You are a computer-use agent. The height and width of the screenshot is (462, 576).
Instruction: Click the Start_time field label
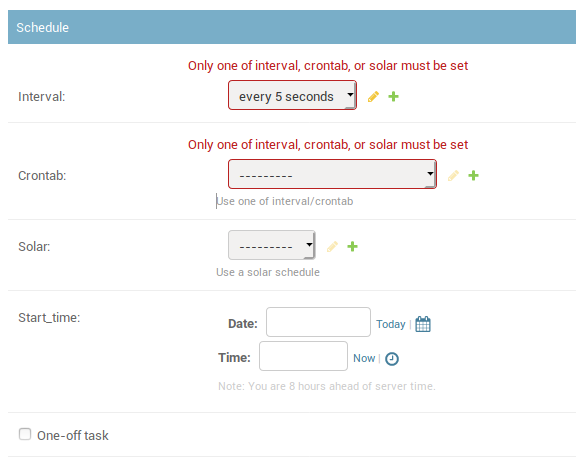(x=49, y=318)
